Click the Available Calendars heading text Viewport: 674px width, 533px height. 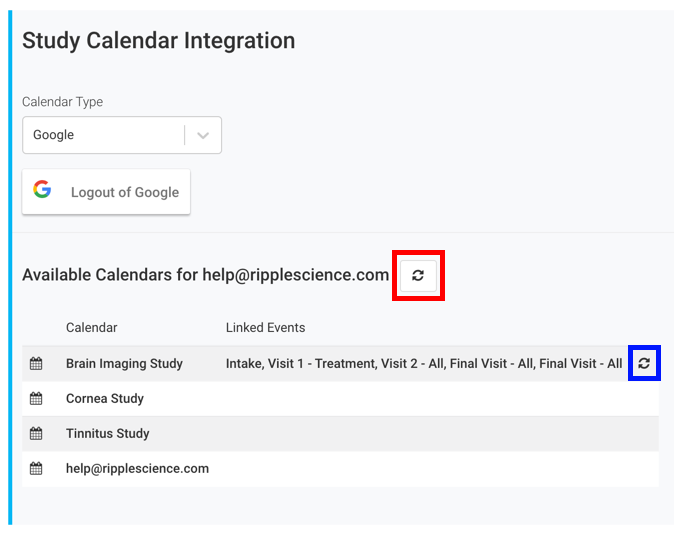[x=205, y=275]
